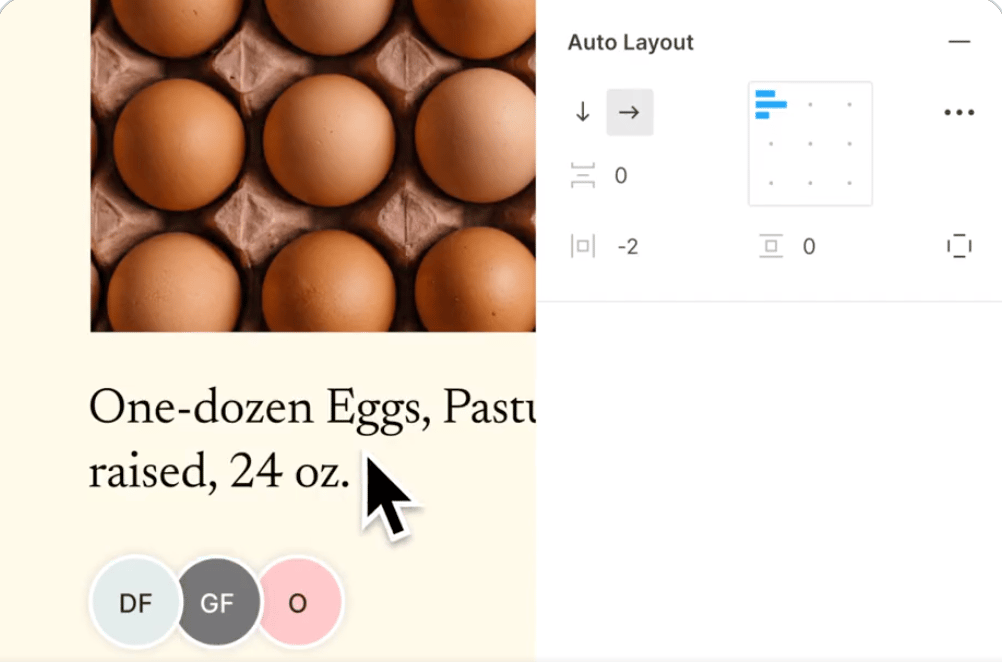The width and height of the screenshot is (1002, 662).
Task: Select horizontal direction arrow in Auto Layout
Action: click(629, 112)
